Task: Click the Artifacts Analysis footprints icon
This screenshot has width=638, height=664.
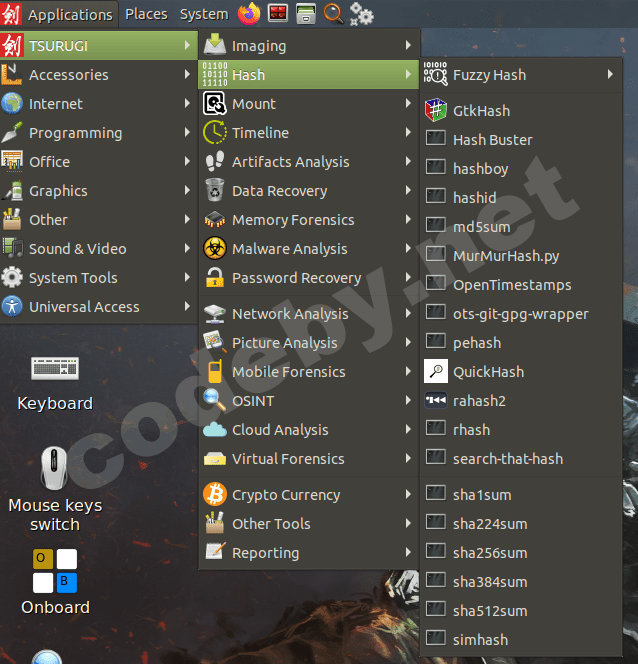Action: [x=215, y=161]
